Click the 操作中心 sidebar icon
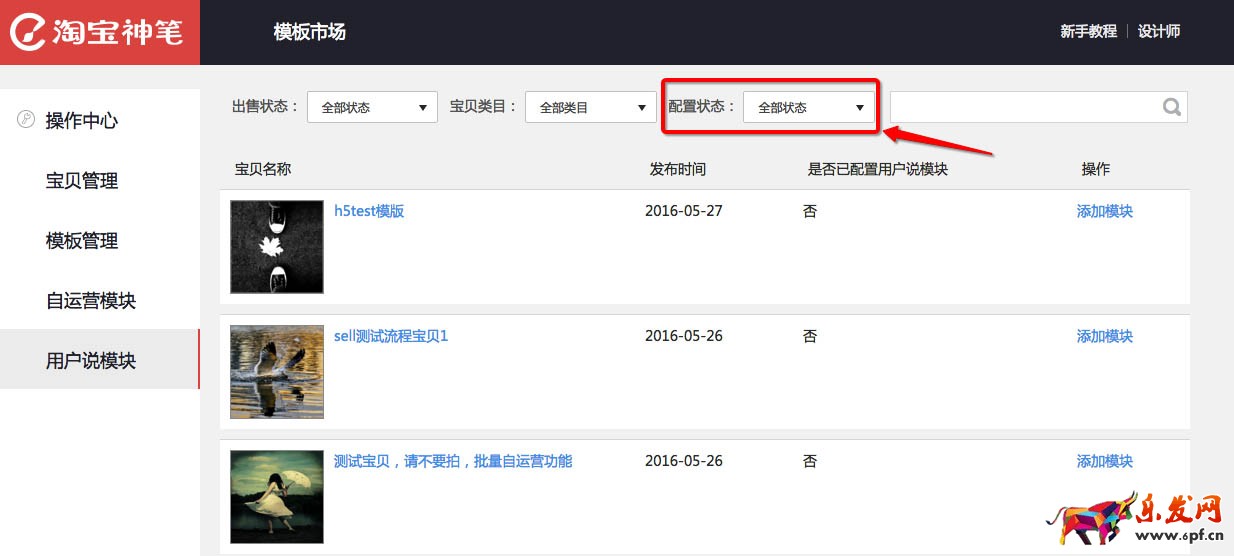This screenshot has height=556, width=1234. pyautogui.click(x=26, y=120)
